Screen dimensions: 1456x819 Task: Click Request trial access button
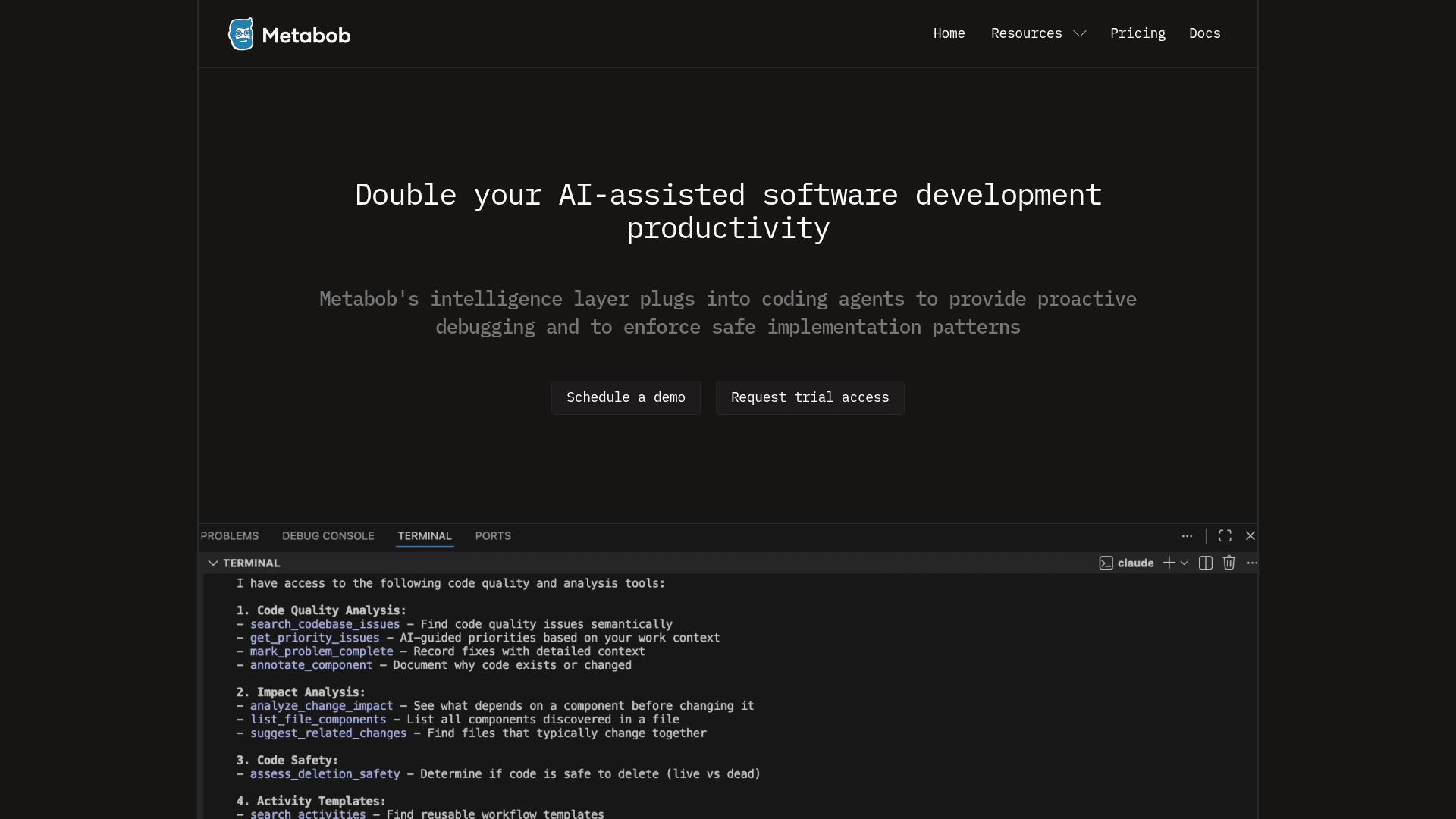810,397
